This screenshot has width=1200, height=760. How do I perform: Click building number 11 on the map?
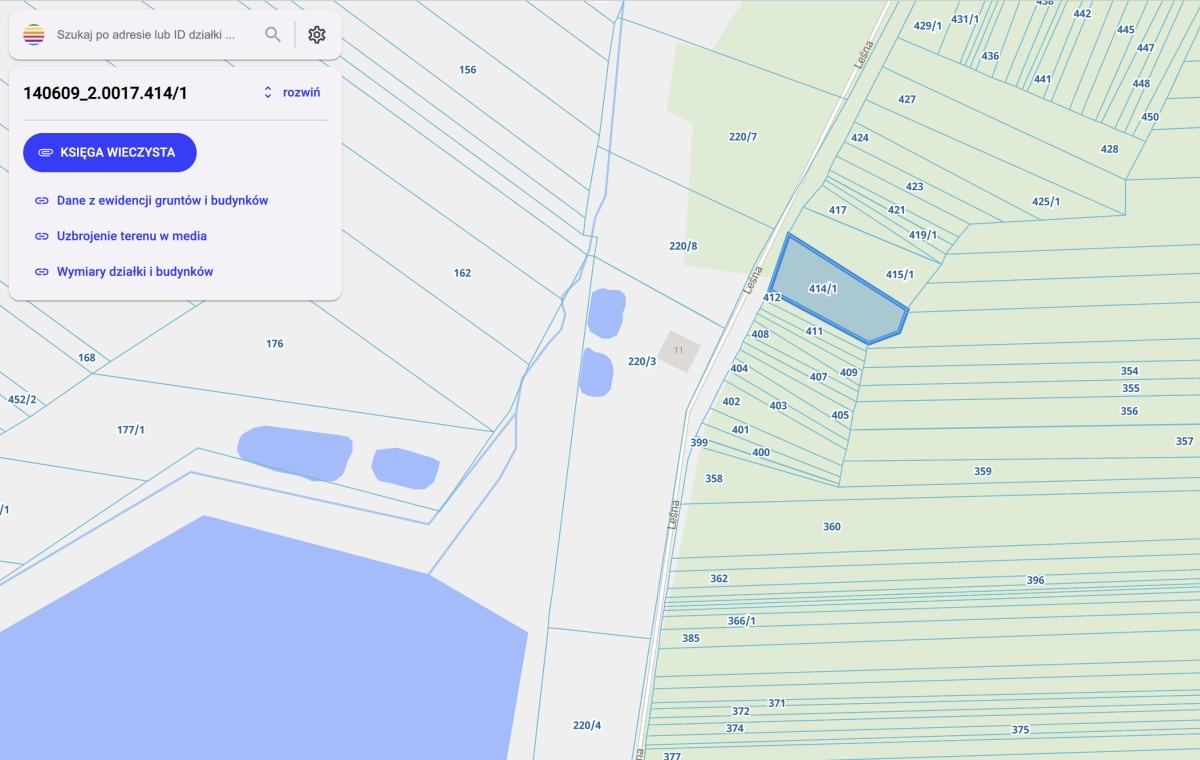[679, 351]
